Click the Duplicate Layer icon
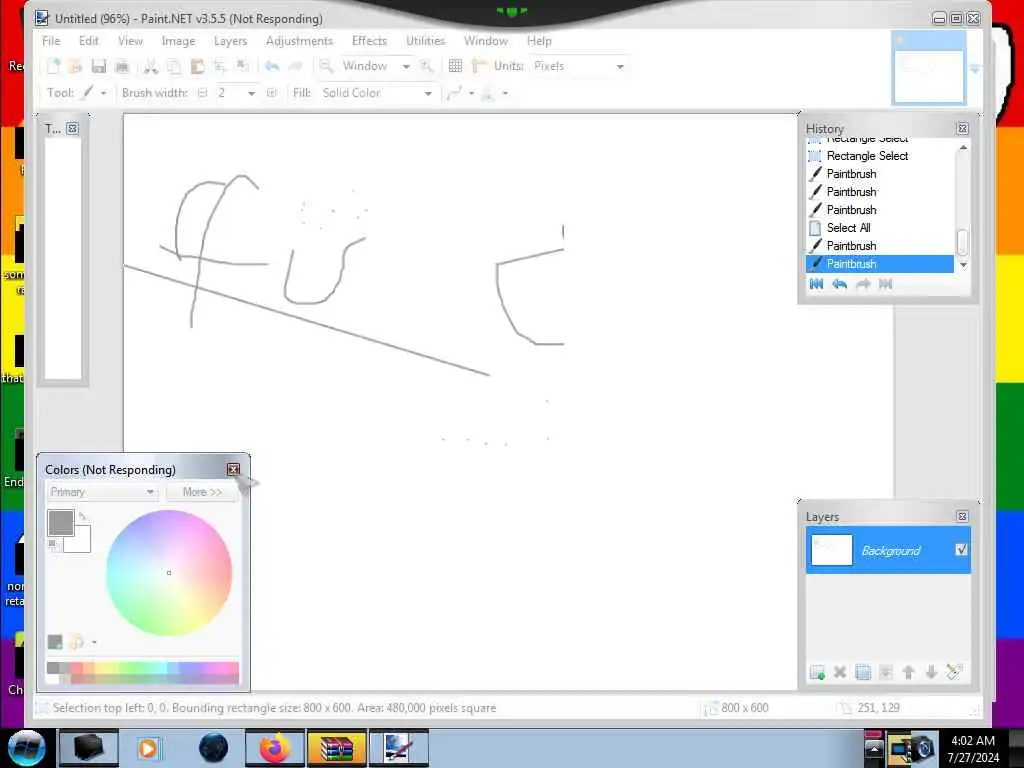 click(x=863, y=672)
